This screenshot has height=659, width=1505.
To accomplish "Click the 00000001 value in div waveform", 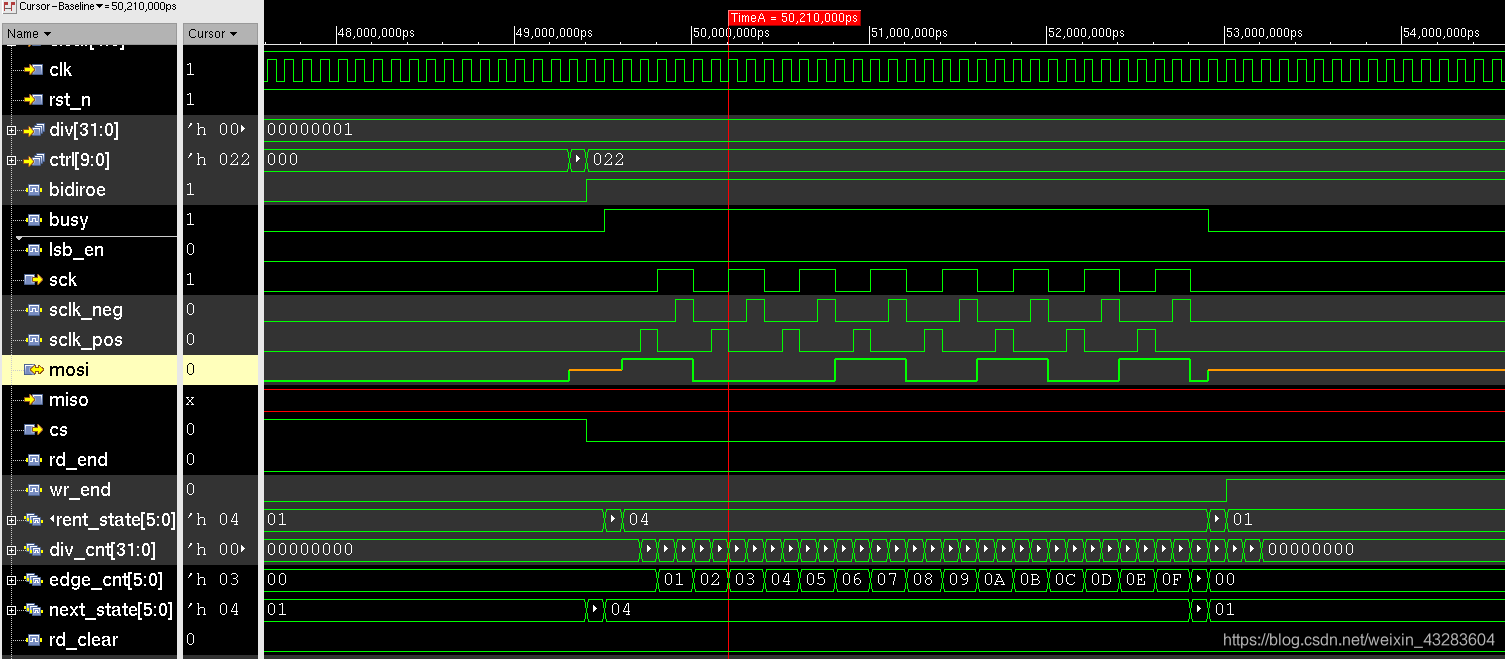I will [x=310, y=130].
